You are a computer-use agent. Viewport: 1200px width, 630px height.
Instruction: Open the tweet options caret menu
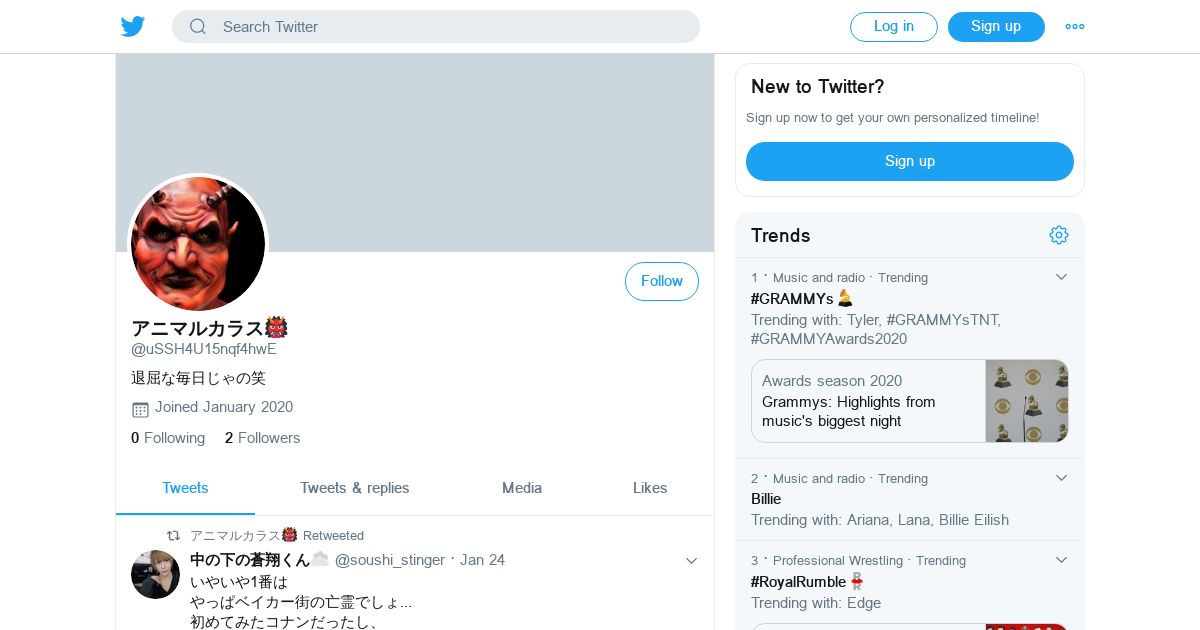(x=691, y=561)
